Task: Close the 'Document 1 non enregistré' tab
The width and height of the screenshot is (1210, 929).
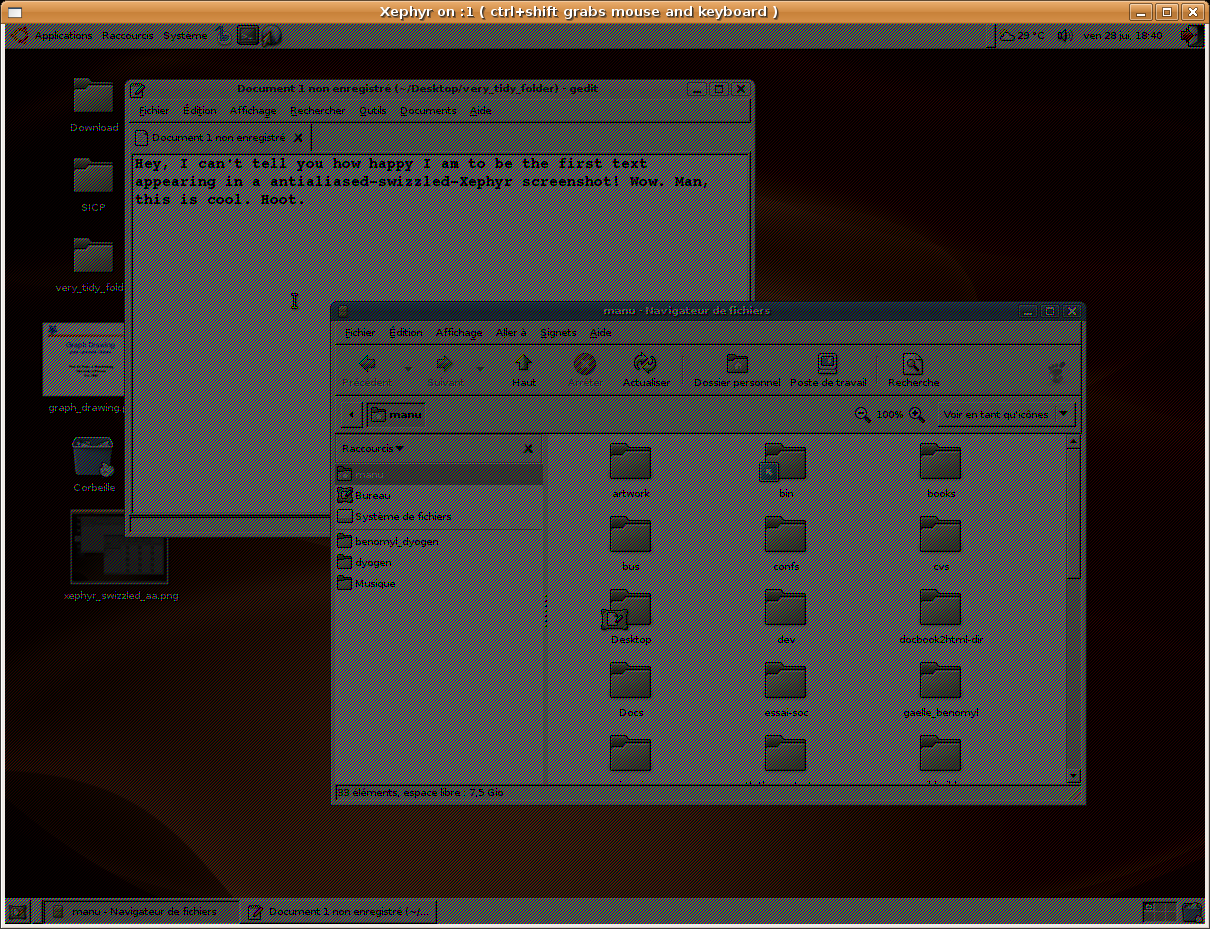Action: (x=298, y=138)
